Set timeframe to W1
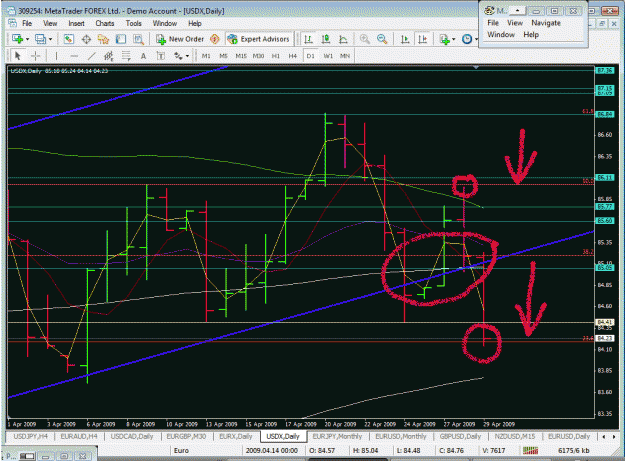Screen dimensions: 625x461 point(328,56)
